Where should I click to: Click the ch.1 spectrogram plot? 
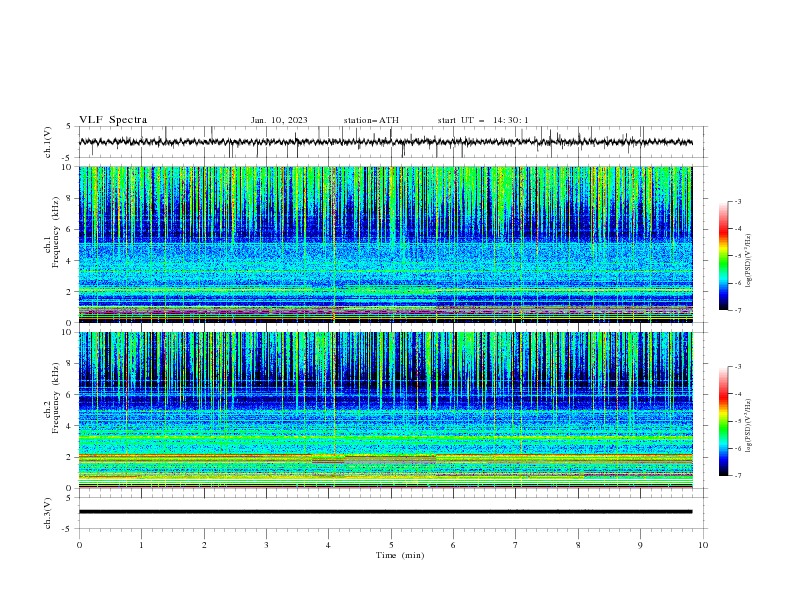point(386,244)
